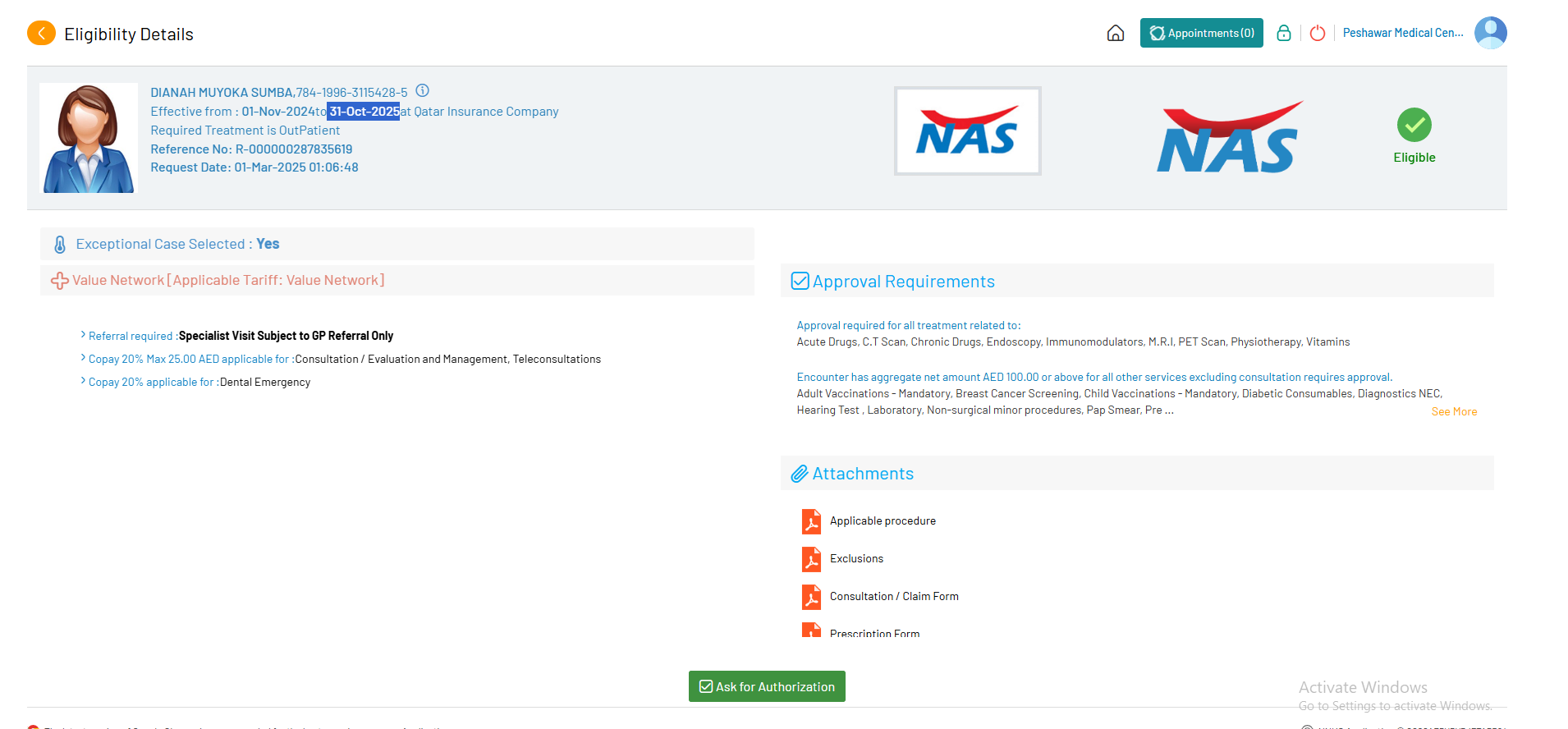Open Consultation / Claim Form PDF icon

811,597
